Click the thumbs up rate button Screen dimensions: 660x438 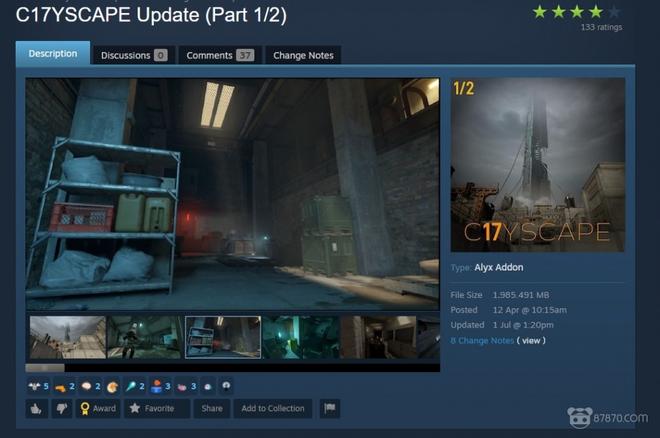36,409
